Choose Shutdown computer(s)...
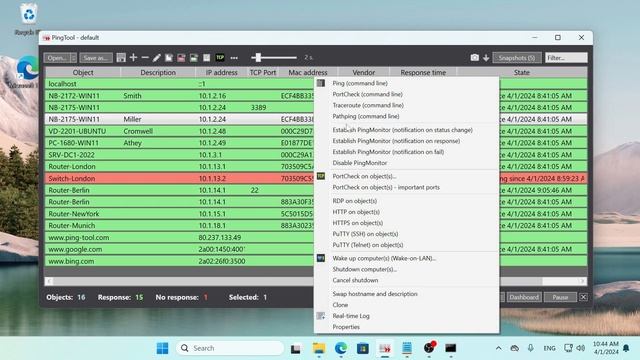 tap(364, 269)
